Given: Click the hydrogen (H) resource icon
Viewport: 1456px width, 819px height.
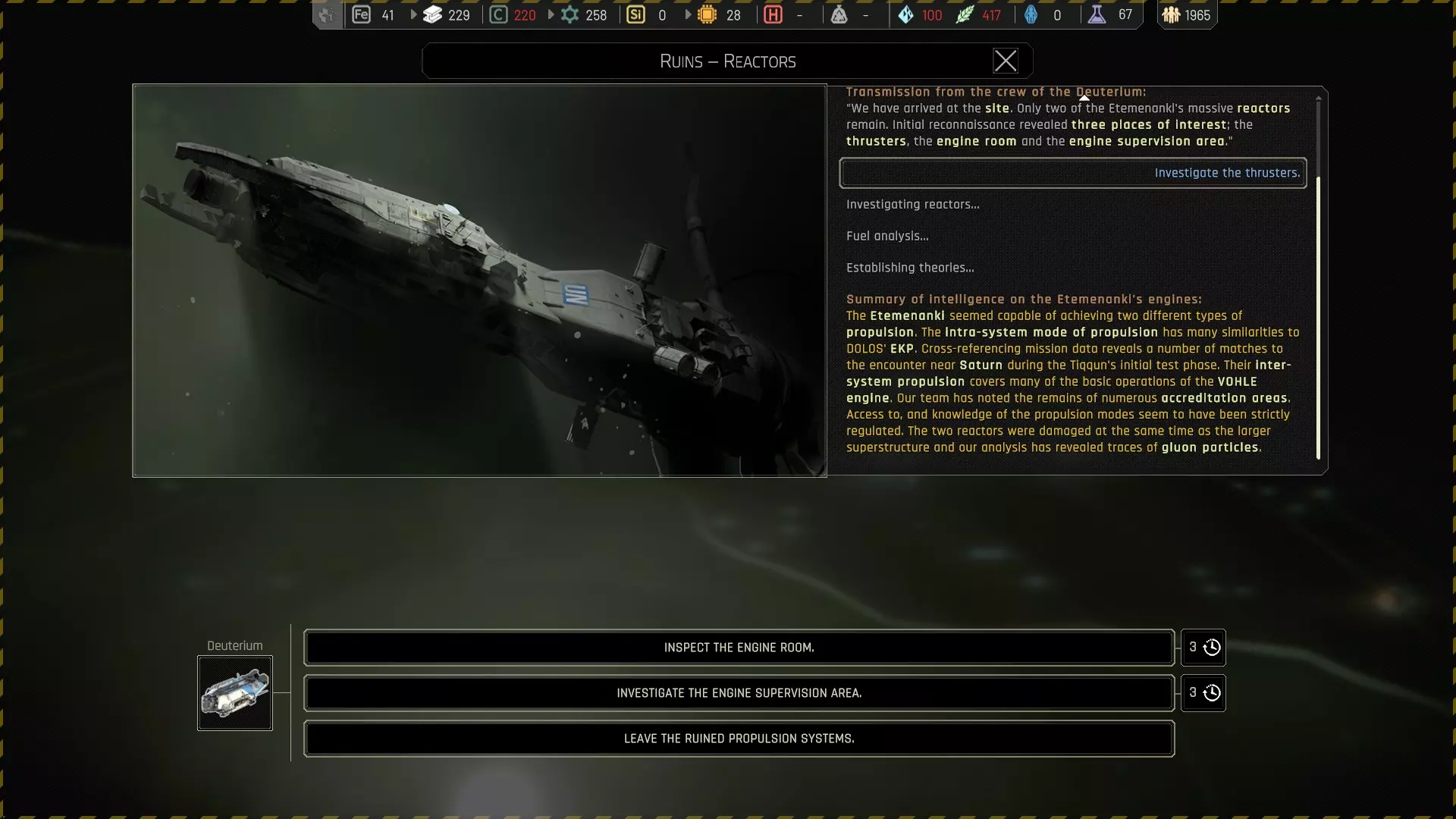Looking at the screenshot, I should pos(773,14).
